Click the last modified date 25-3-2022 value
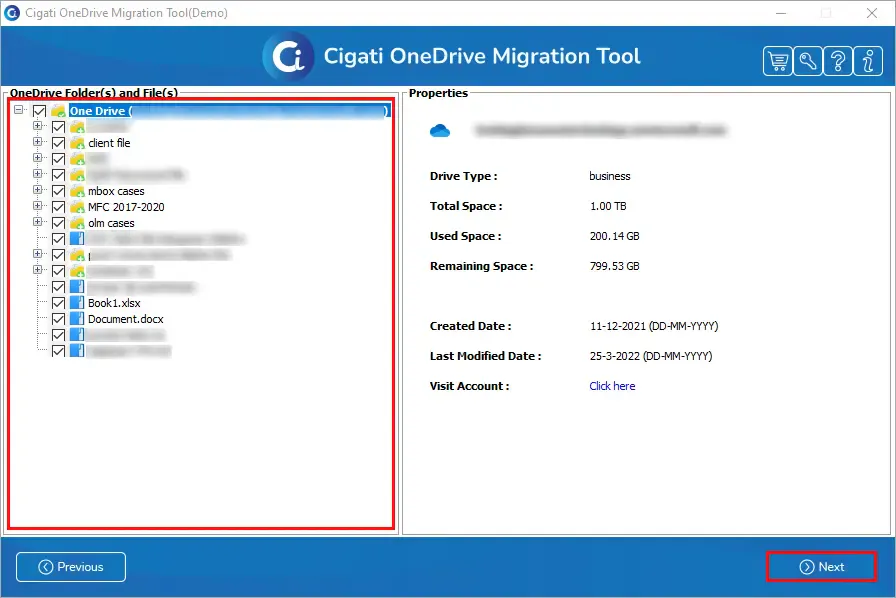Image resolution: width=896 pixels, height=598 pixels. tap(651, 356)
